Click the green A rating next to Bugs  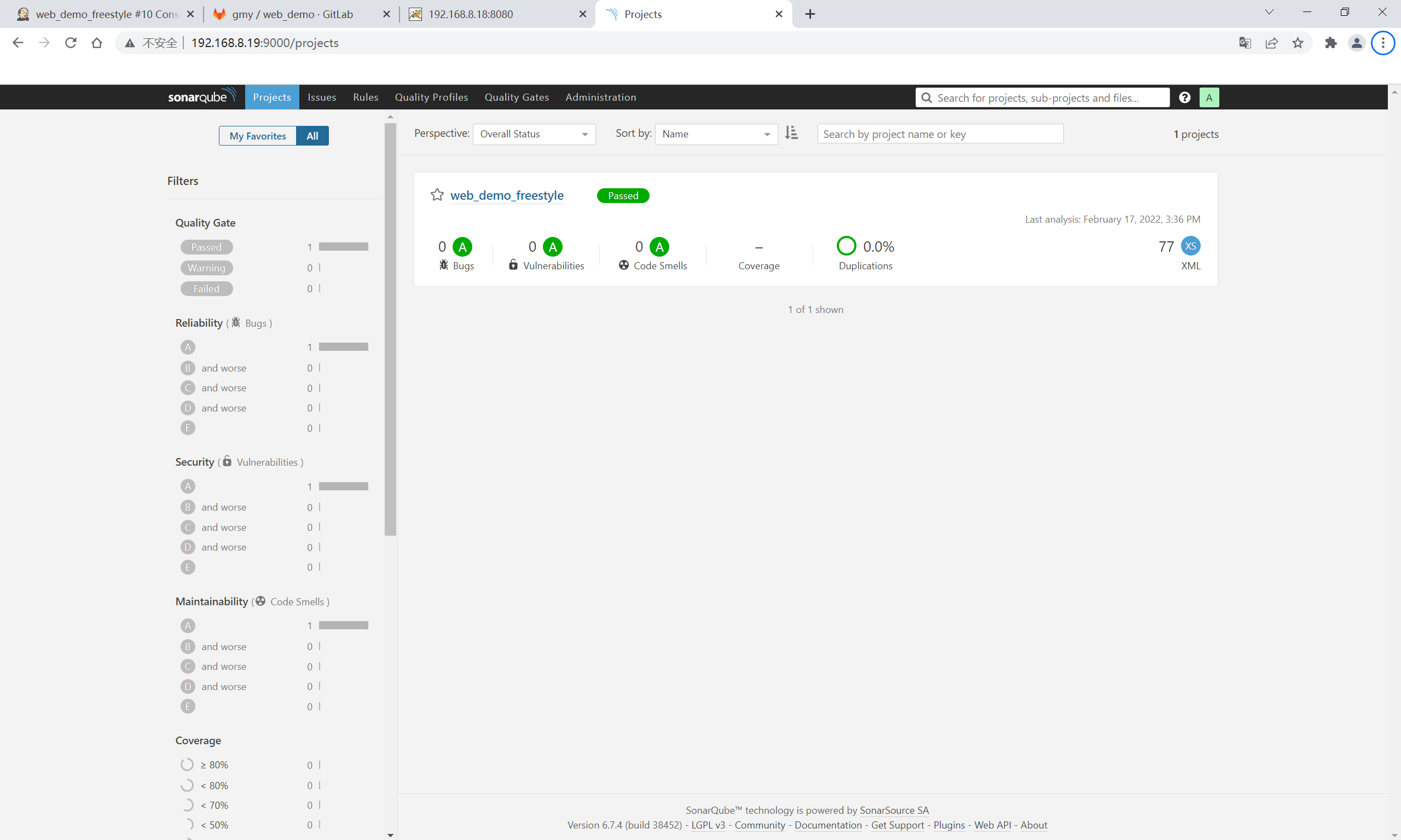[462, 247]
